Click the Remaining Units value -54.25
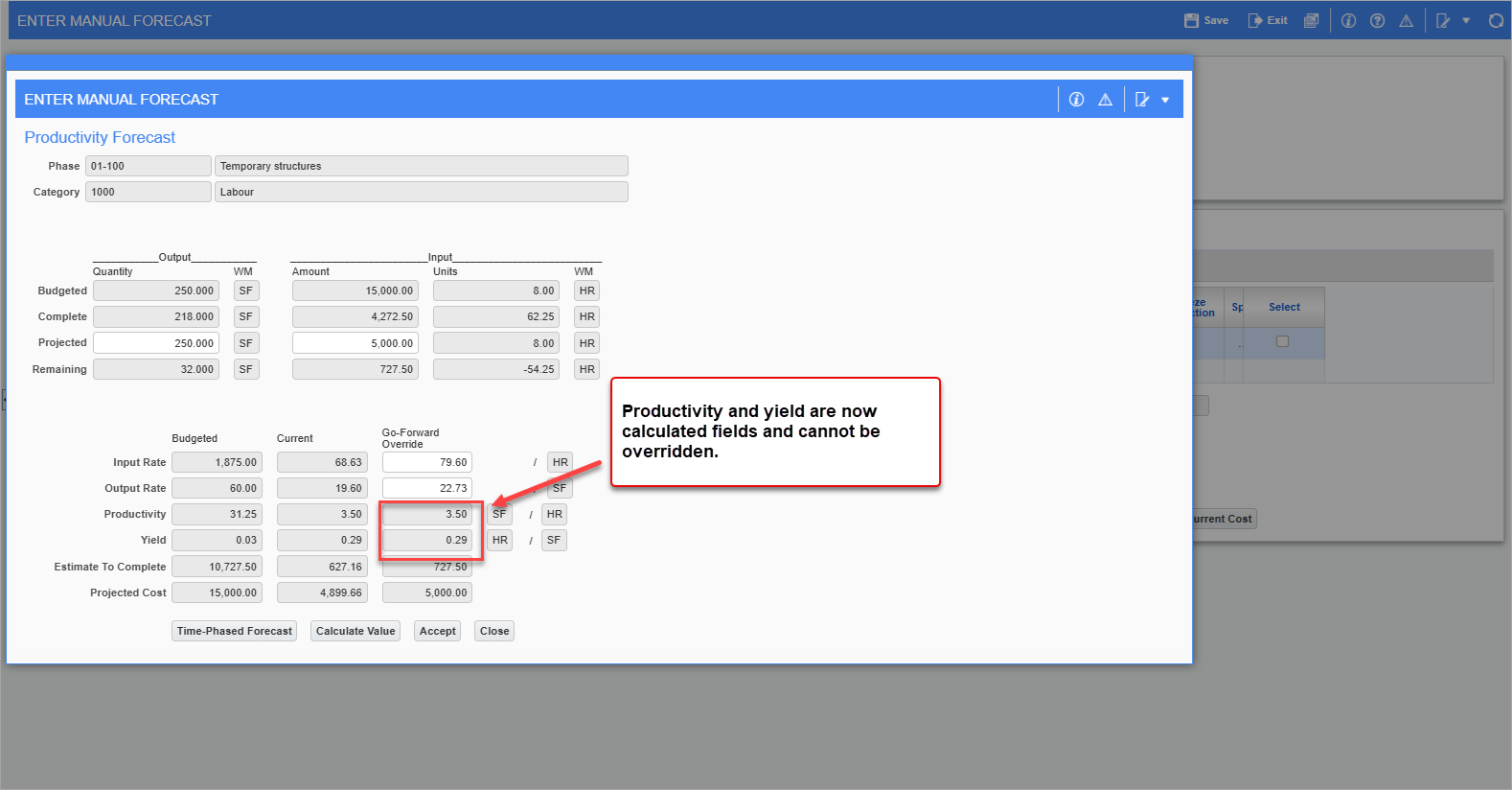The height and width of the screenshot is (790, 1512). tap(496, 369)
